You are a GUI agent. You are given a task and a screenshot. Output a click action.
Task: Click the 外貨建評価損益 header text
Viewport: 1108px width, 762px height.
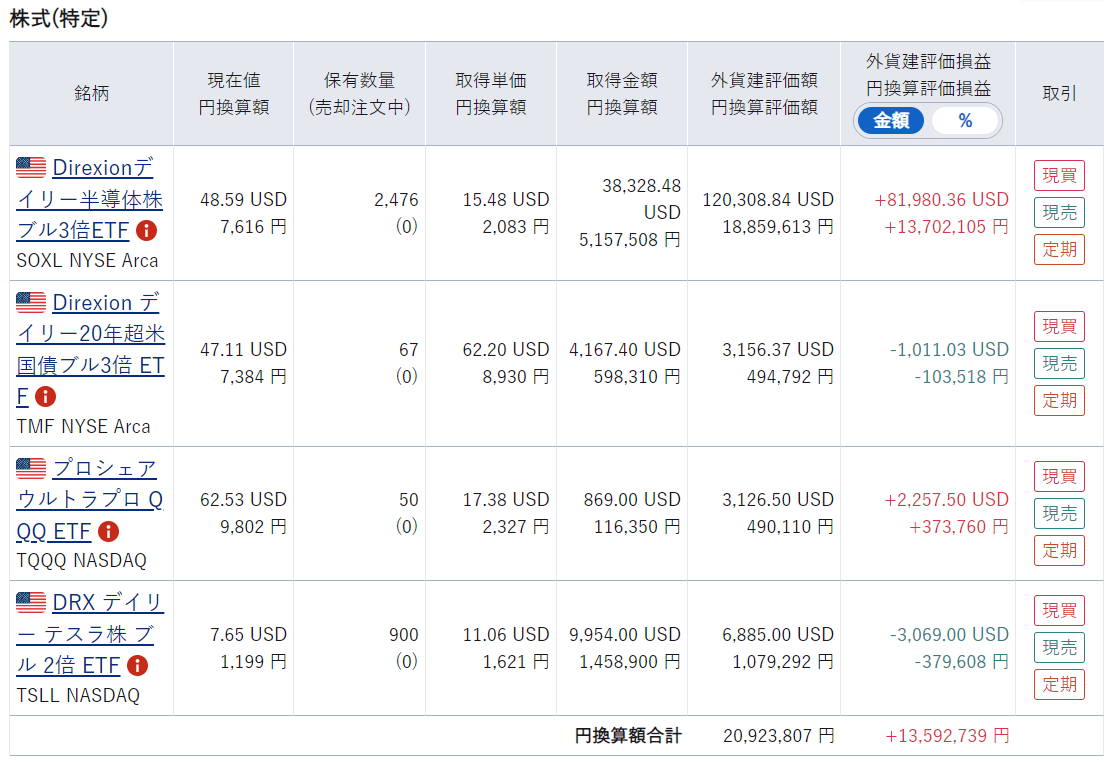929,62
